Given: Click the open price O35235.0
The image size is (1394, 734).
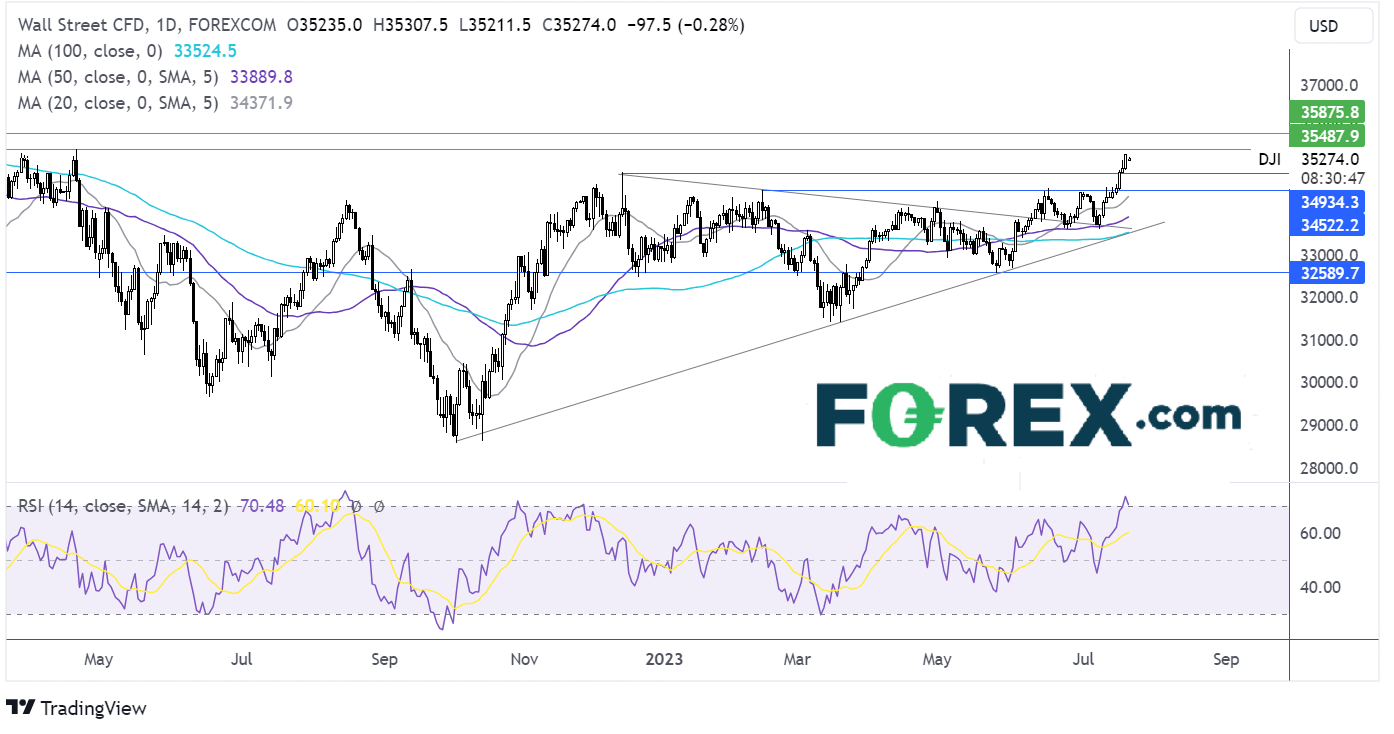Looking at the screenshot, I should 324,25.
